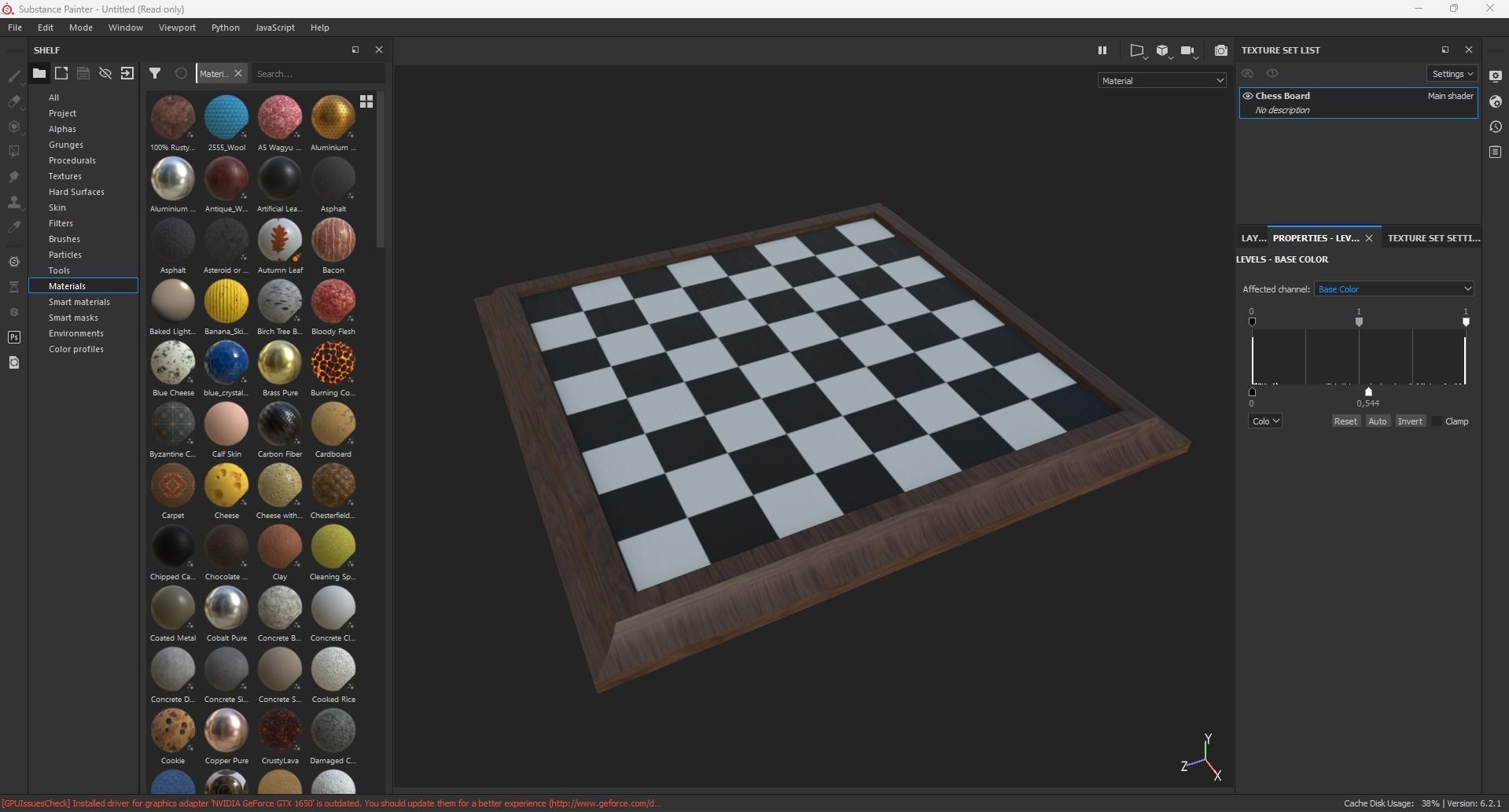Image resolution: width=1509 pixels, height=812 pixels.
Task: Close the Properties - Levels tab
Action: [x=1369, y=238]
